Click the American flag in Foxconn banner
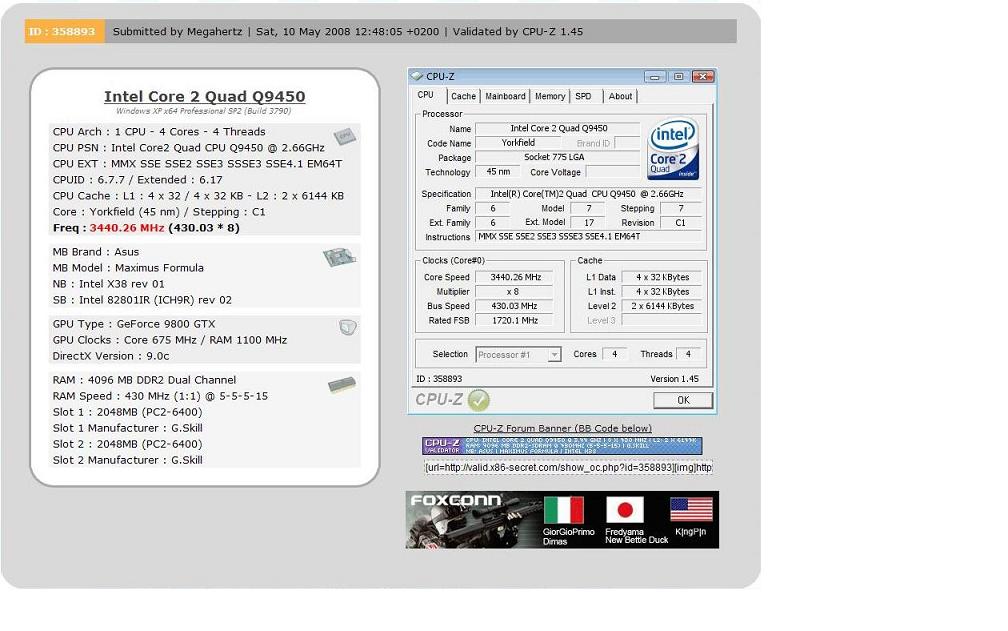Image resolution: width=1008 pixels, height=631 pixels. (x=691, y=510)
